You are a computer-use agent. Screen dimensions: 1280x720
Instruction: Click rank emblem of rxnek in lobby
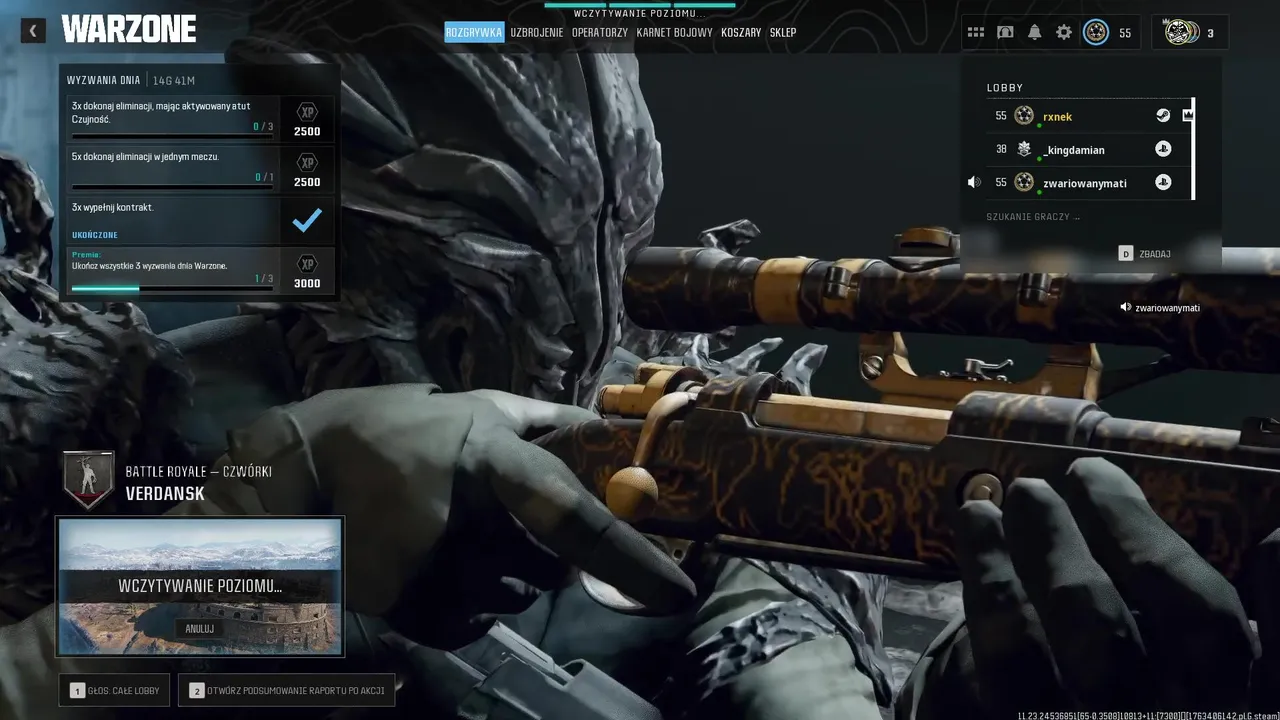(1024, 116)
